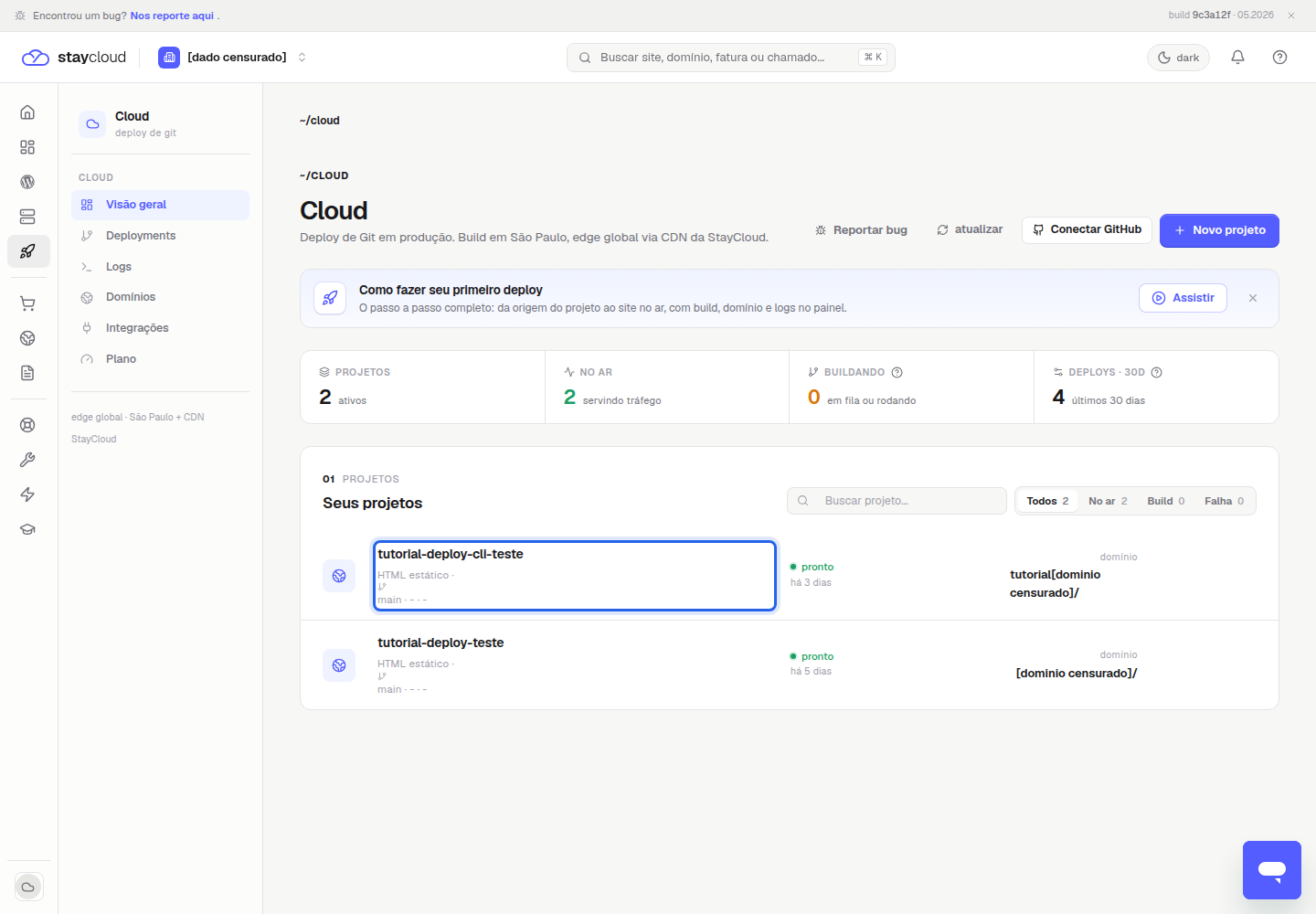Open the wrench tools icon in rail

[27, 460]
